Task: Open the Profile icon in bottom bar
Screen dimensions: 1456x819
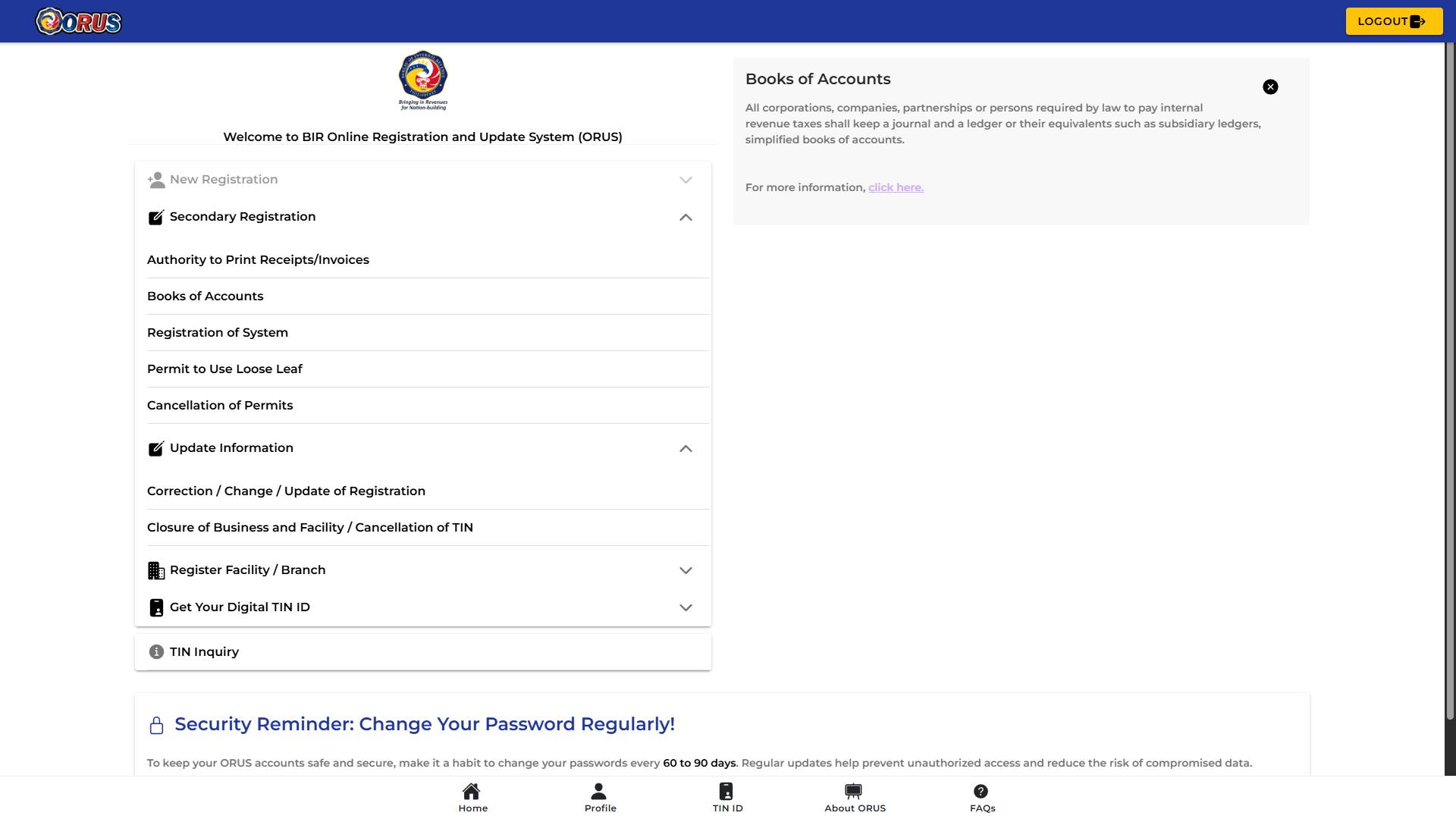Action: pos(598,792)
